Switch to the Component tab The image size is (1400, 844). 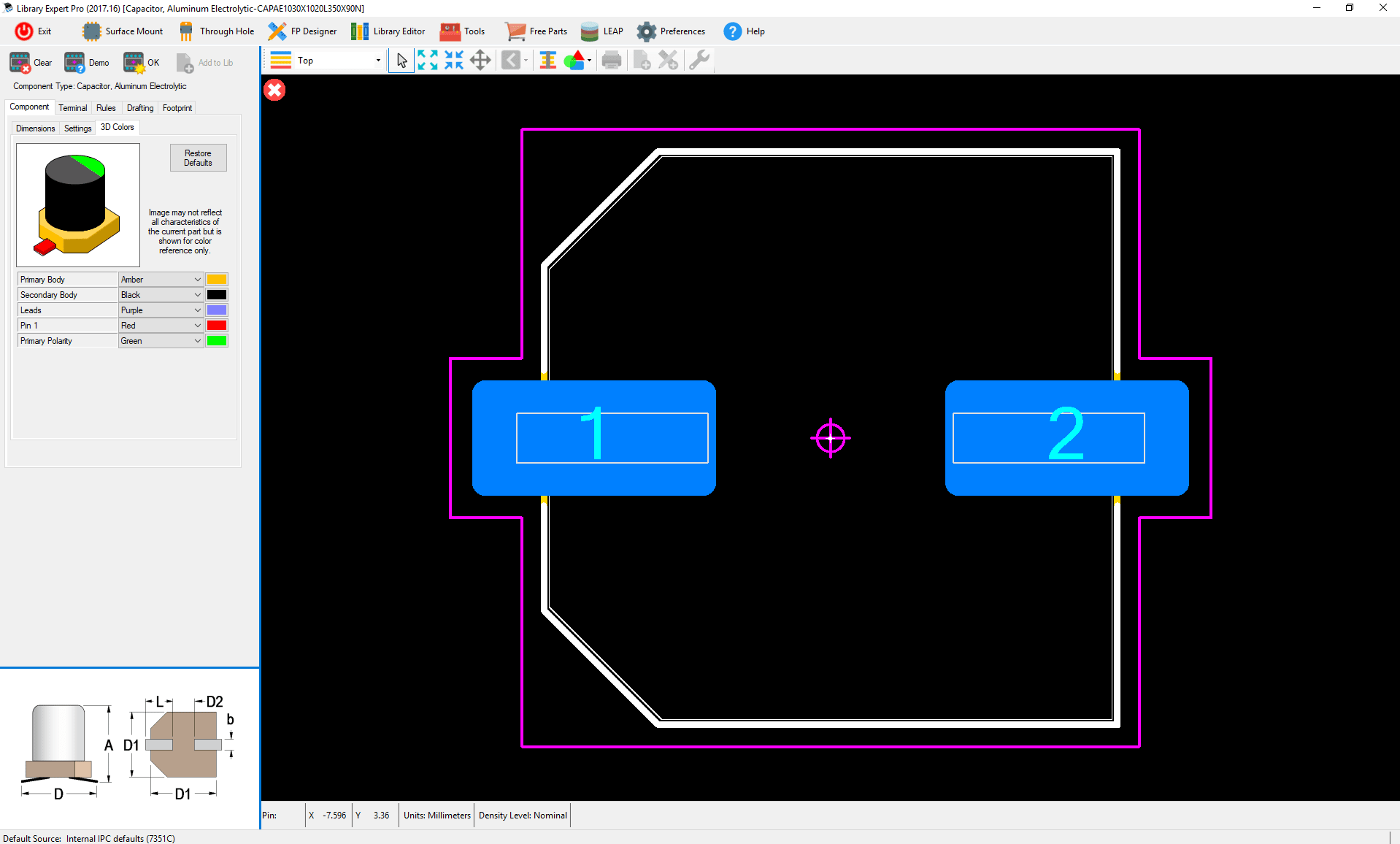[x=29, y=107]
